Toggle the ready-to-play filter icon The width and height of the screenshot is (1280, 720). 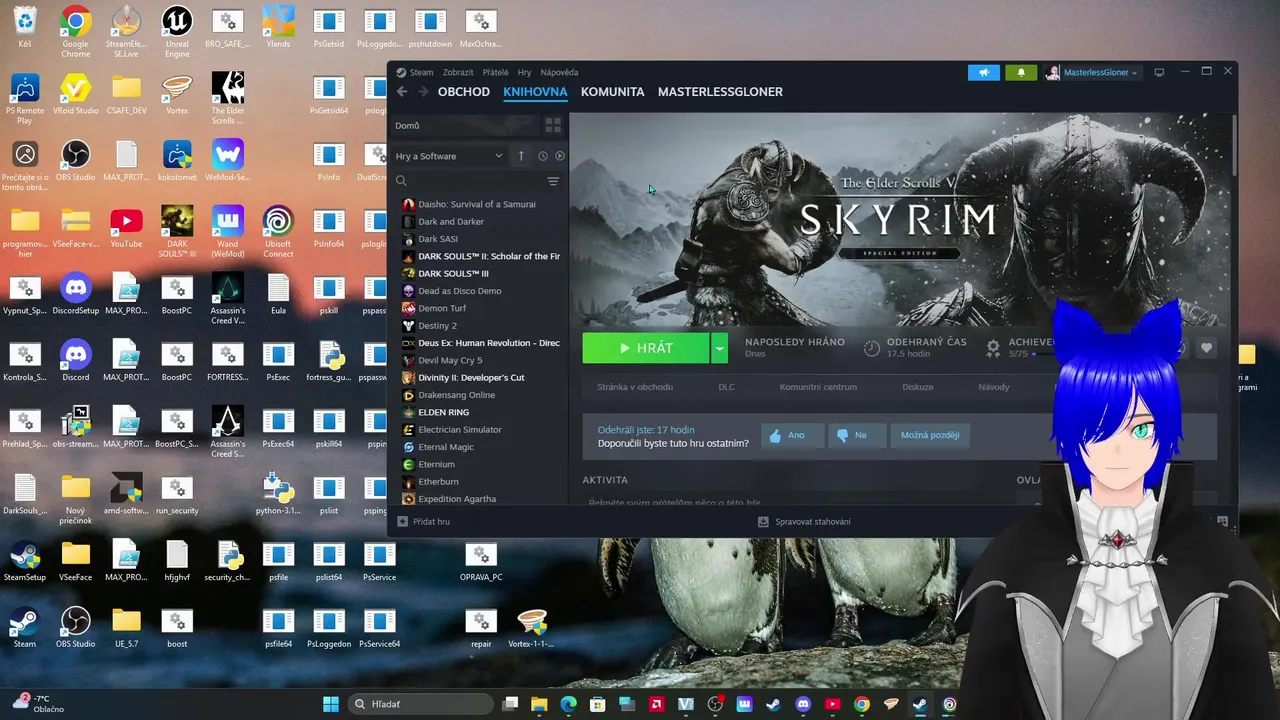560,156
